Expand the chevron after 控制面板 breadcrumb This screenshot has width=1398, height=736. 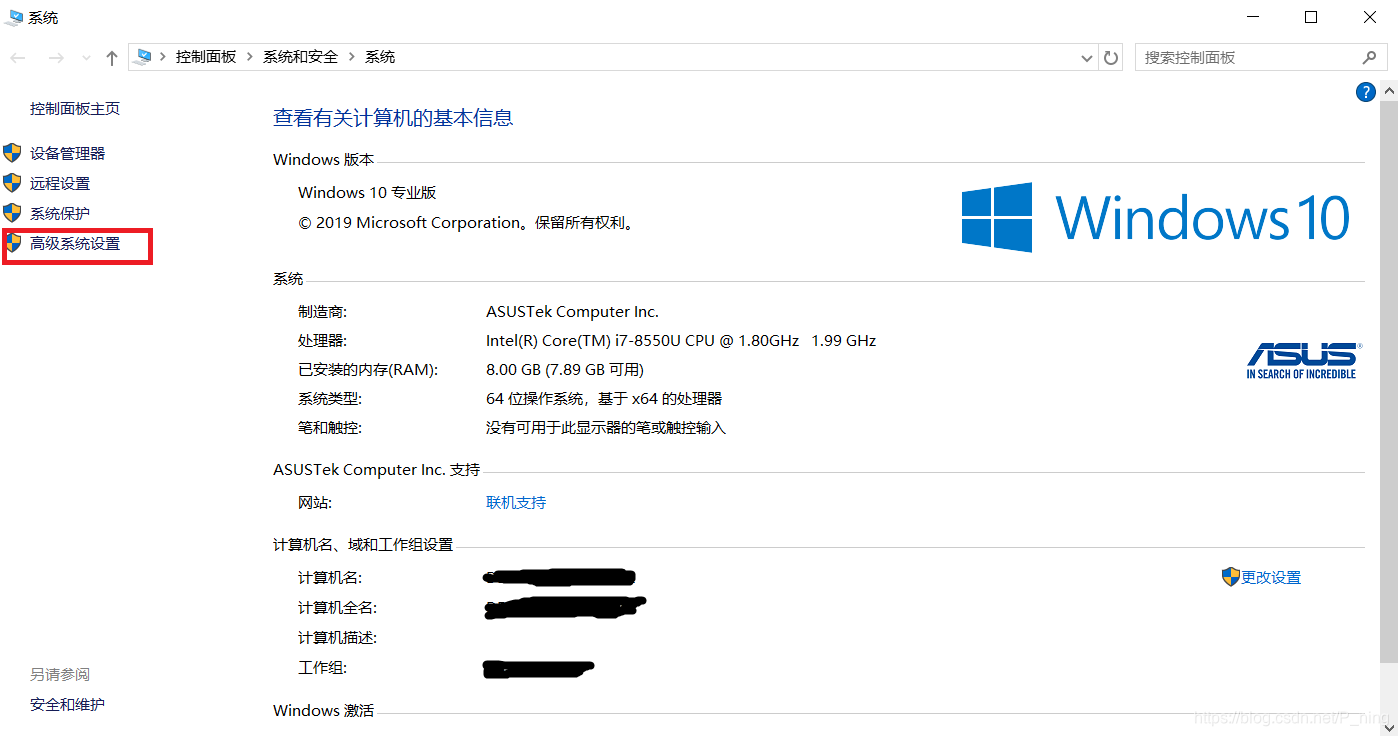[250, 57]
